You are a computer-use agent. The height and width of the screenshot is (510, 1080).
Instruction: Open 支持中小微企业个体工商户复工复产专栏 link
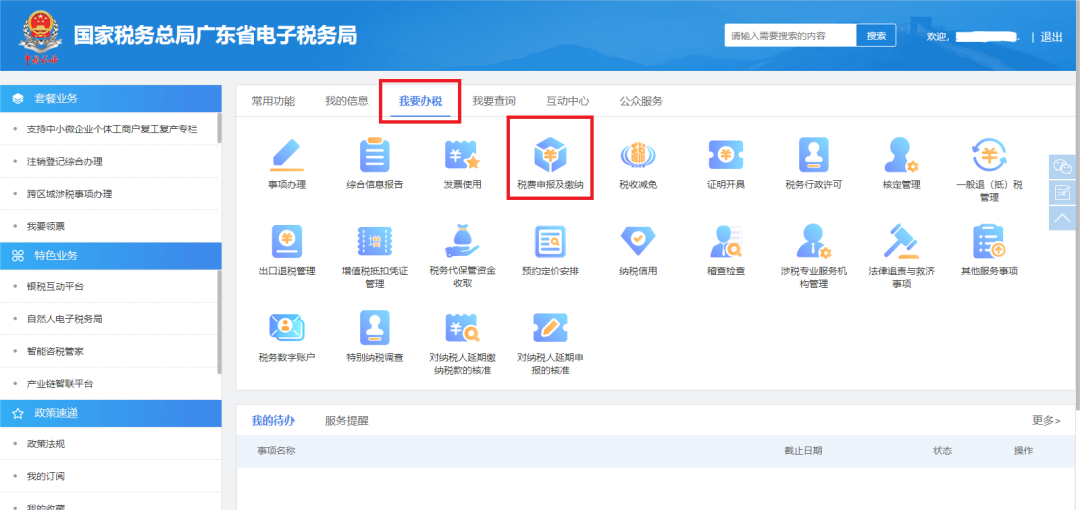click(112, 129)
